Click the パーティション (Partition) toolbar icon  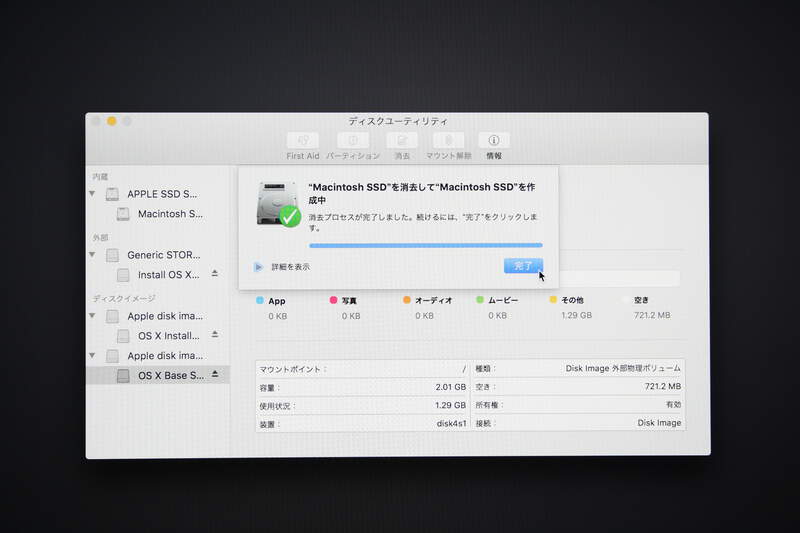(x=352, y=141)
